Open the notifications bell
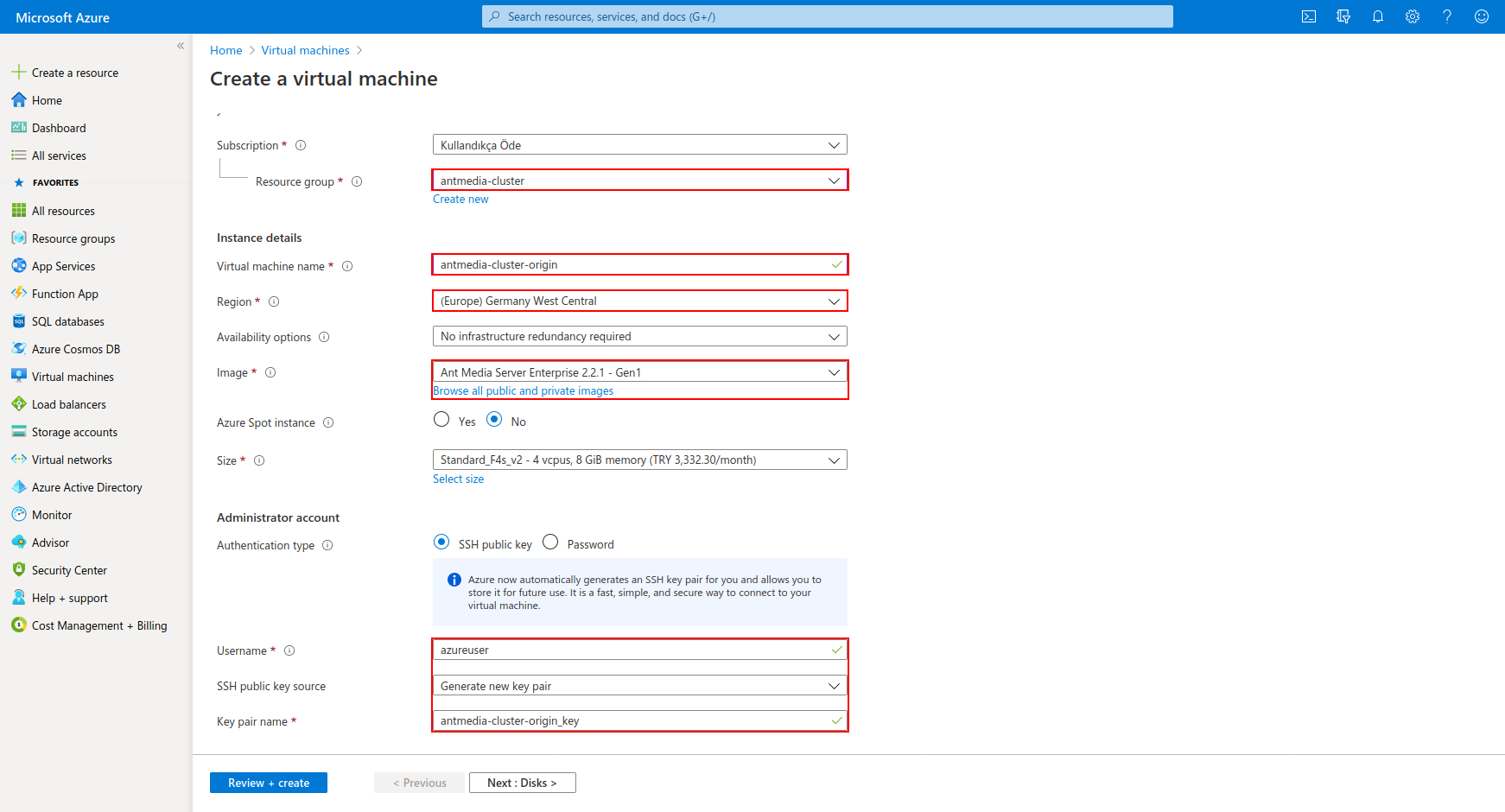This screenshot has height=812, width=1505. click(x=1378, y=16)
